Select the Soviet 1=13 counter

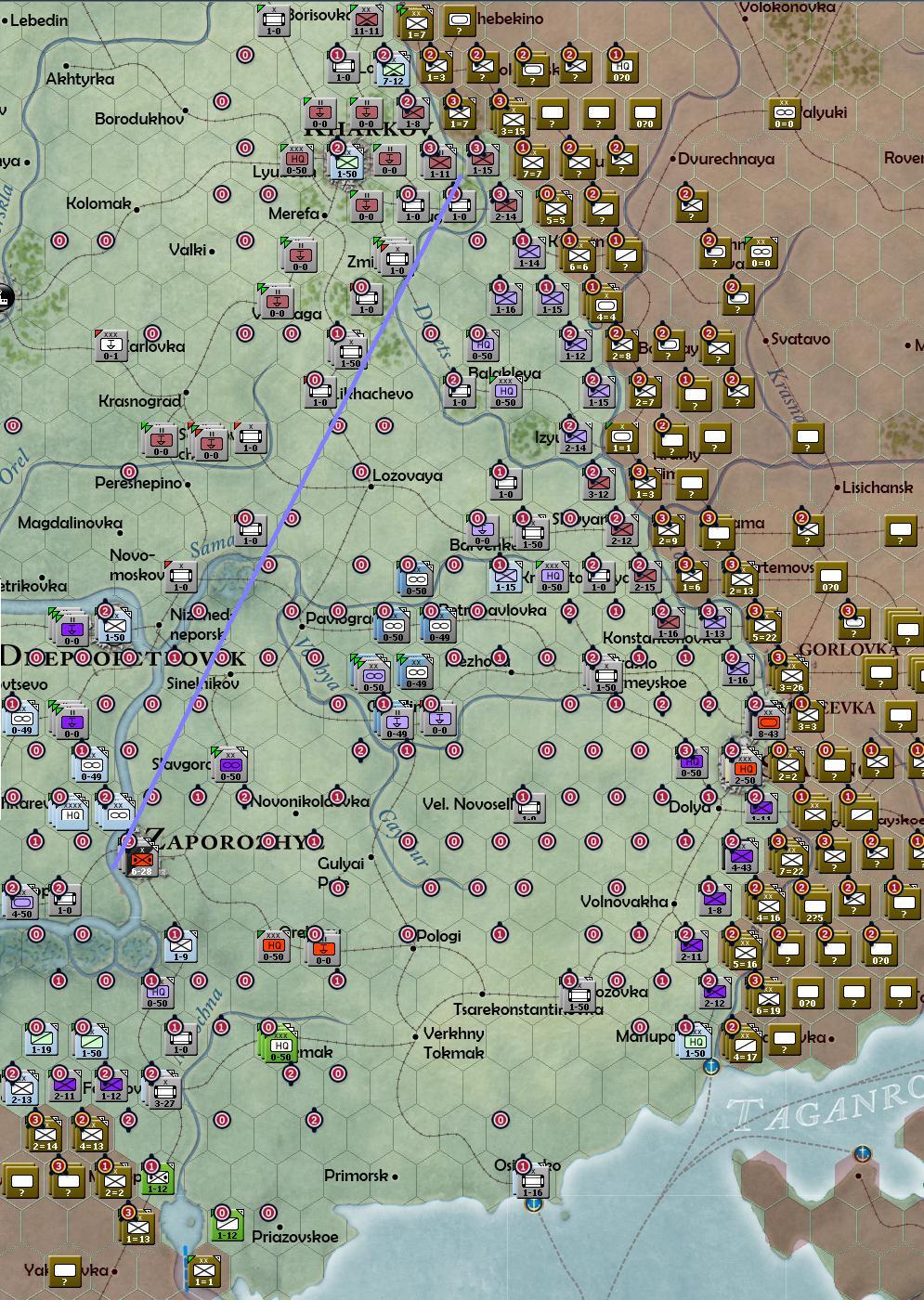point(137,1228)
